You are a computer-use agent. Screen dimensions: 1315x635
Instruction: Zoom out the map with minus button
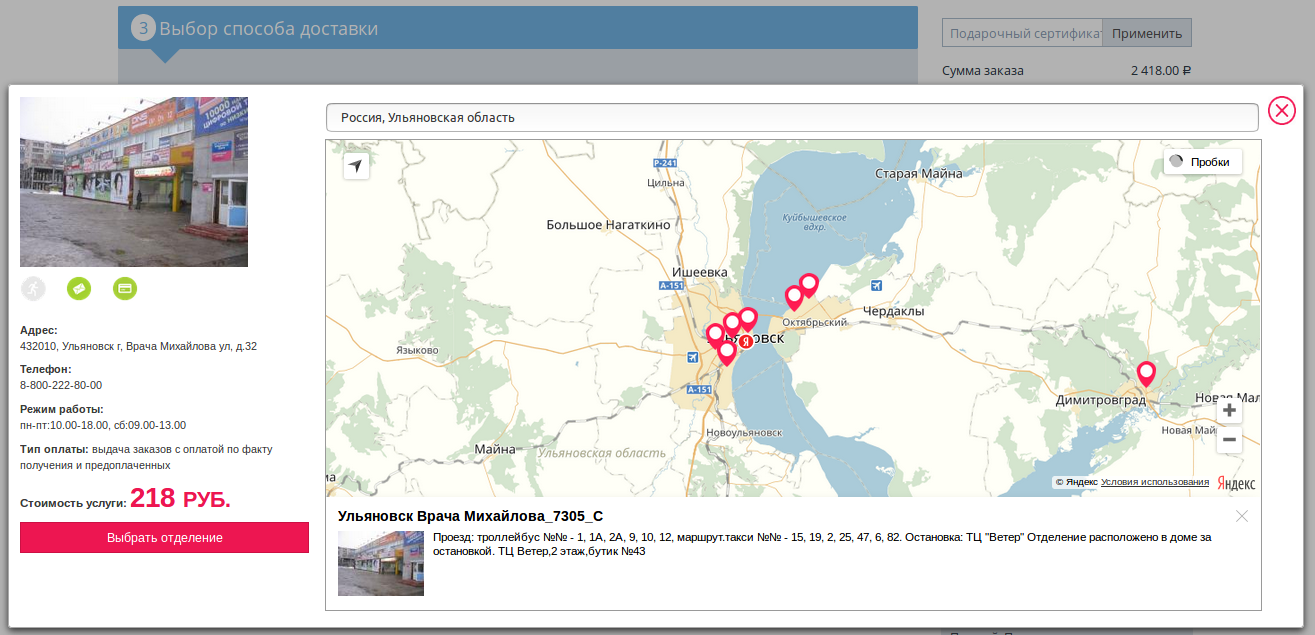[x=1229, y=439]
